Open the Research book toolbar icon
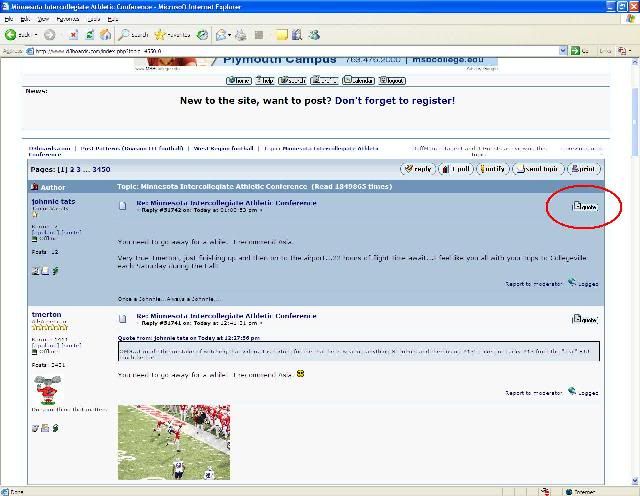640x496 pixels. click(297, 35)
